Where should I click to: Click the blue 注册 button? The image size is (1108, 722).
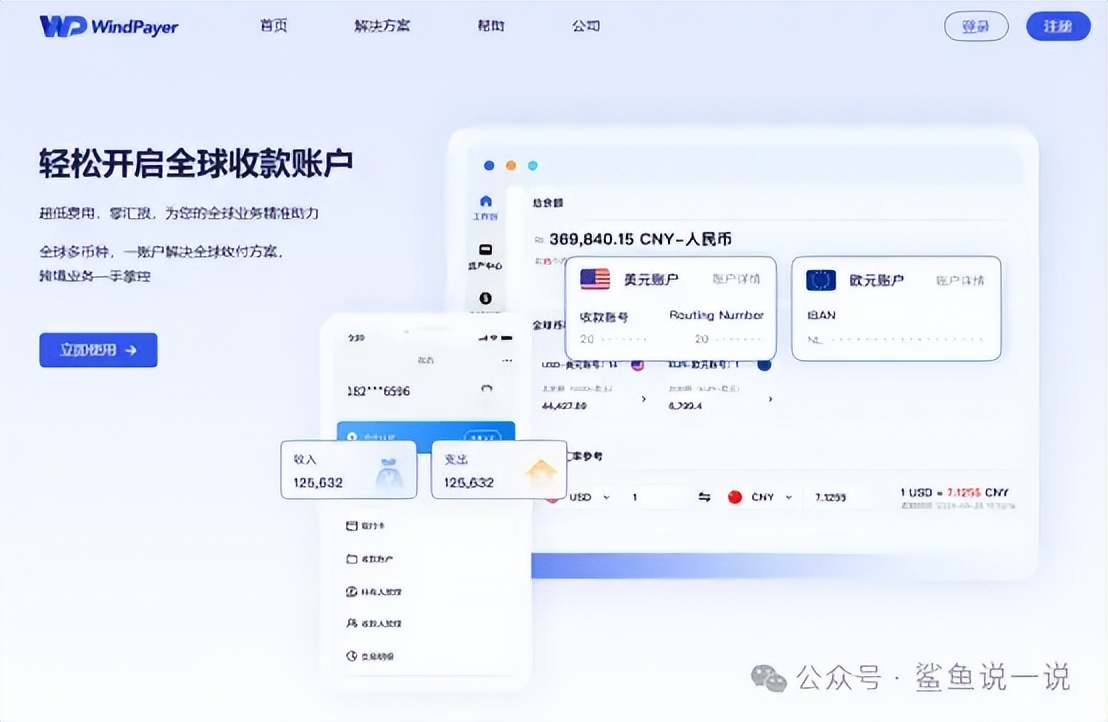pyautogui.click(x=1058, y=26)
